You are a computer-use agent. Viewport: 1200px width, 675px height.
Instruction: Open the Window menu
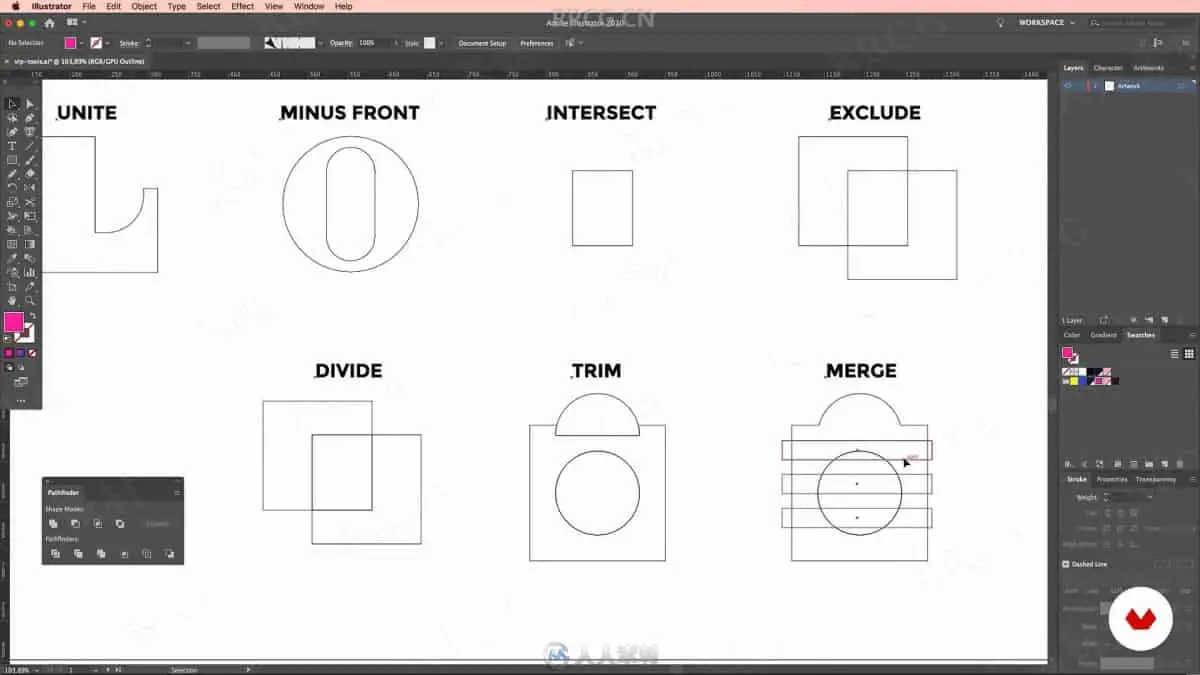[309, 6]
